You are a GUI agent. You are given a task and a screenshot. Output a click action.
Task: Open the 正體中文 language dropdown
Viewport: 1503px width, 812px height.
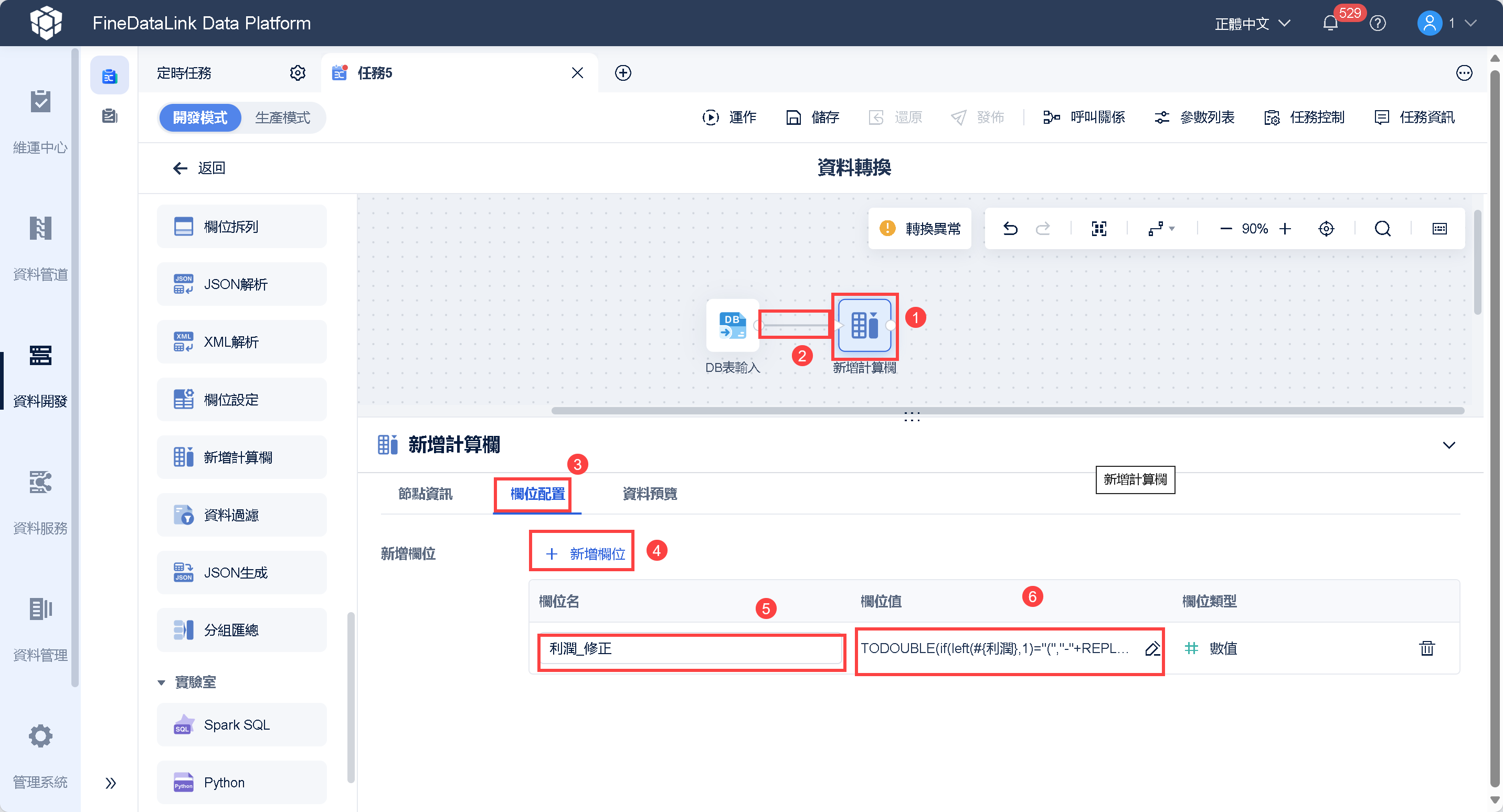tap(1252, 23)
